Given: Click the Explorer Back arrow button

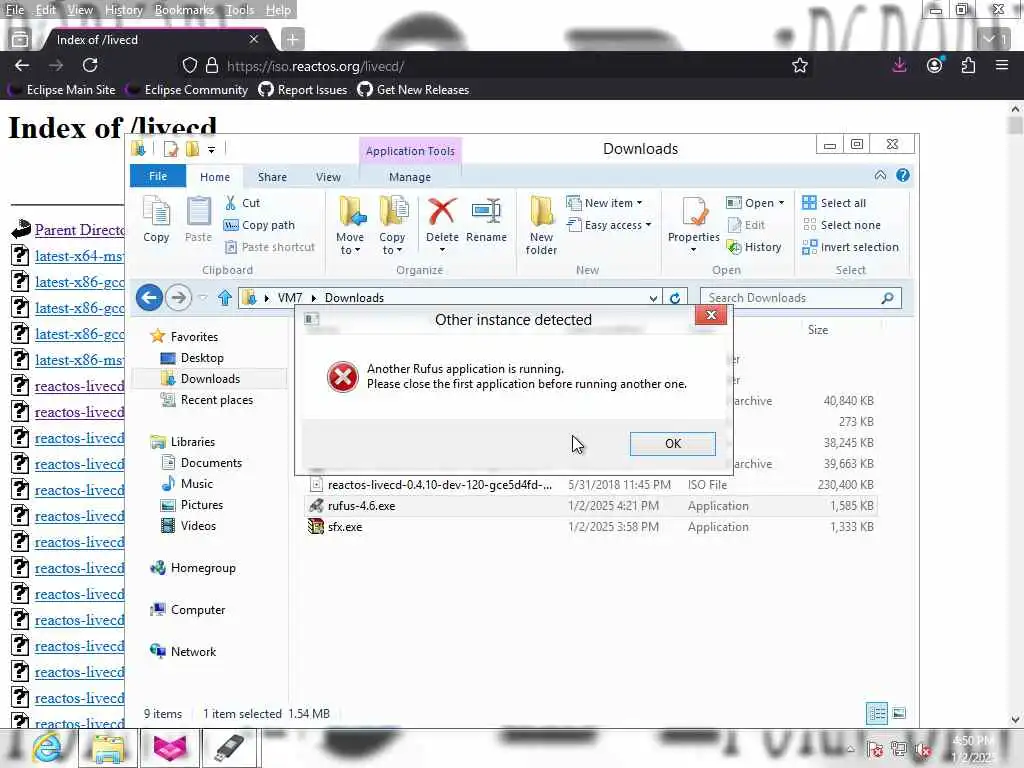Looking at the screenshot, I should (x=150, y=298).
